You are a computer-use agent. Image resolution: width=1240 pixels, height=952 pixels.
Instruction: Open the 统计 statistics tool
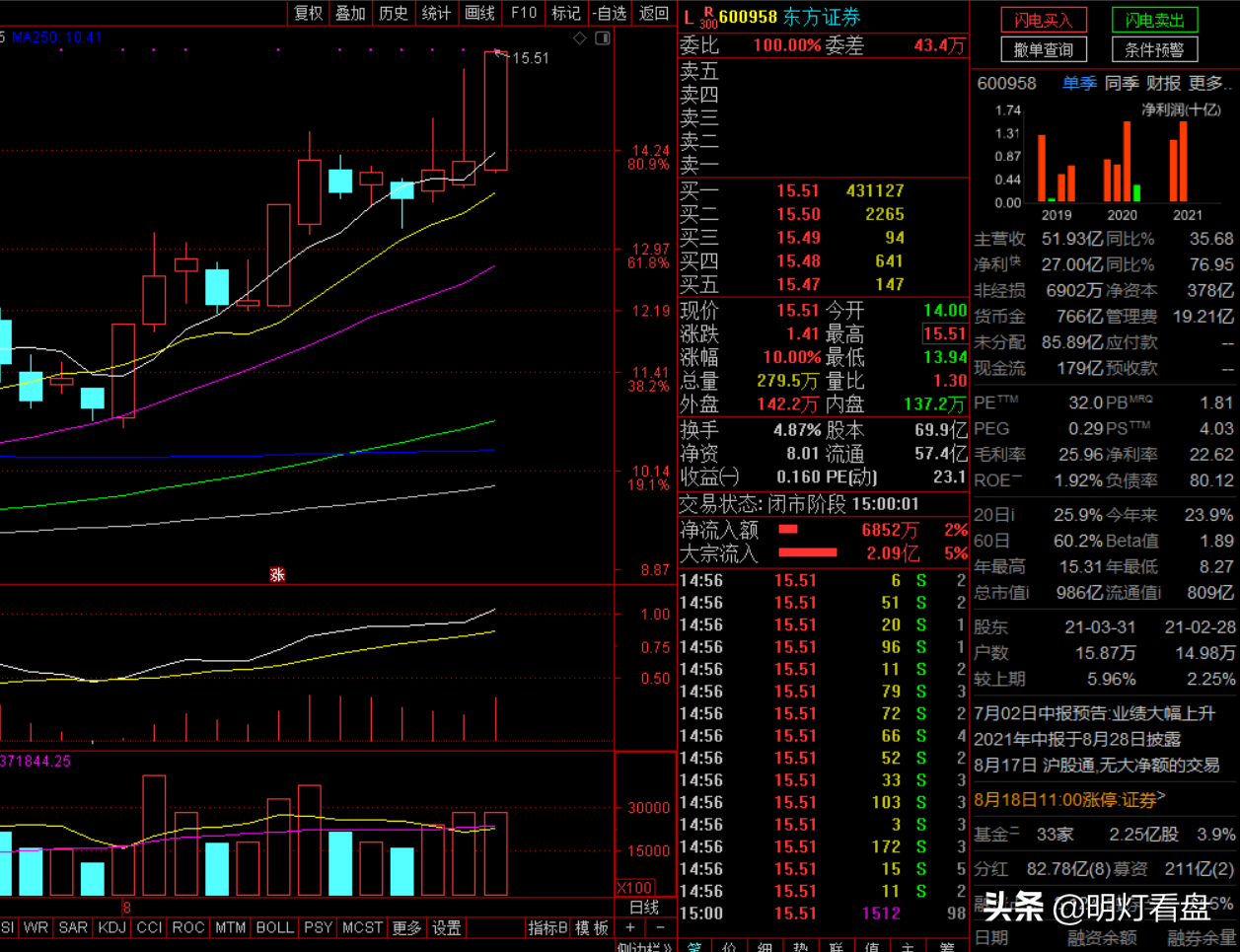436,13
